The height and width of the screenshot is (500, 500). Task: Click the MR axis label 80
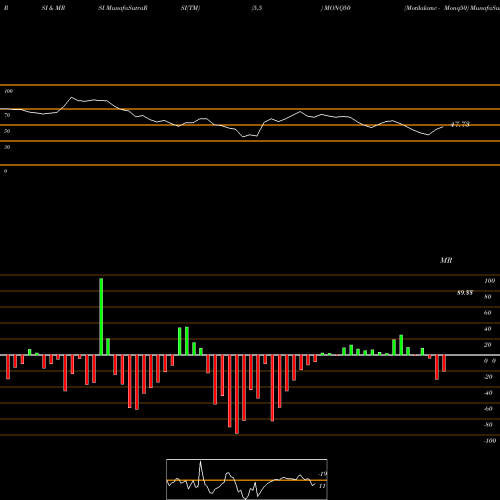488,297
